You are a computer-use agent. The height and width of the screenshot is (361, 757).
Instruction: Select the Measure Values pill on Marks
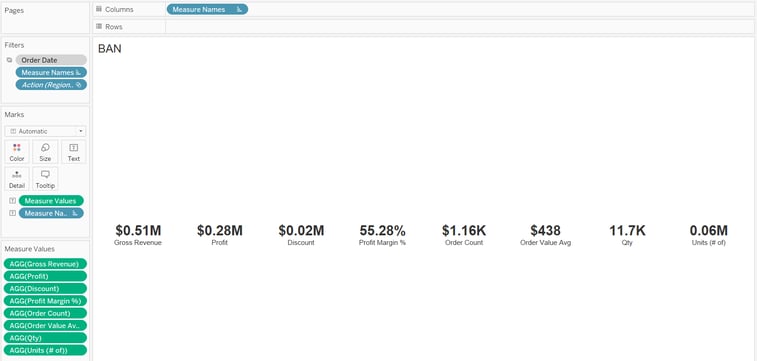tap(51, 201)
